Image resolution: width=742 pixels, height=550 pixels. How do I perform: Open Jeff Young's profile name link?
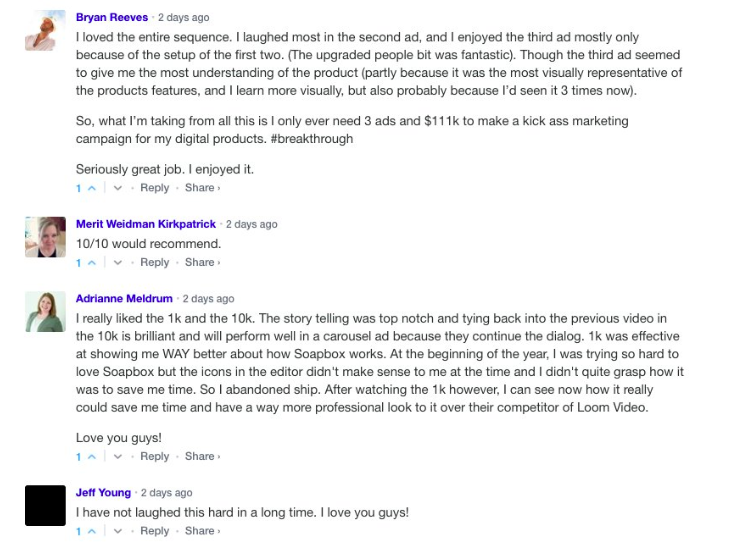coord(103,492)
